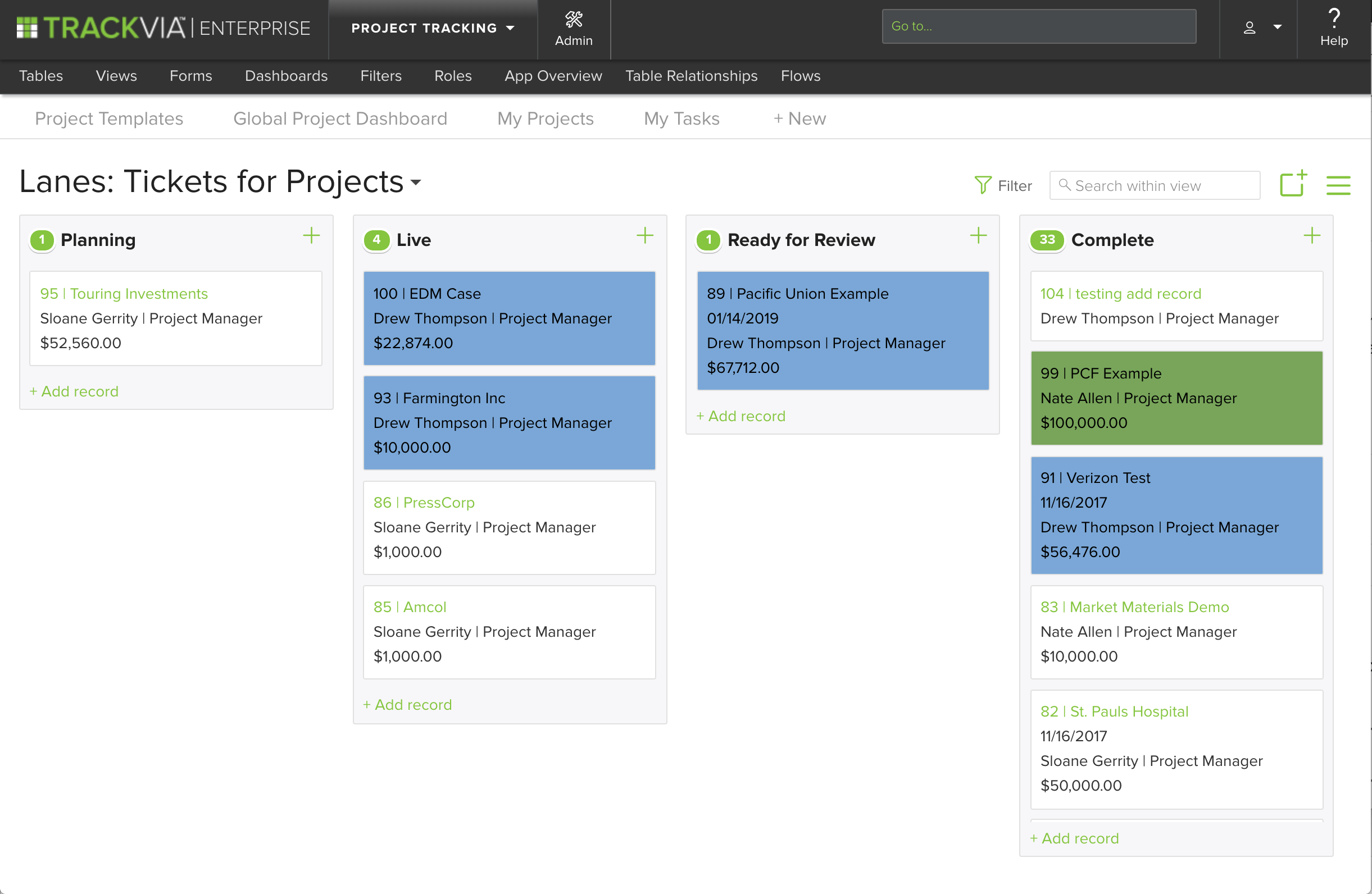Viewport: 1372px width, 894px height.
Task: Switch to Global Project Dashboard tab
Action: 340,118
